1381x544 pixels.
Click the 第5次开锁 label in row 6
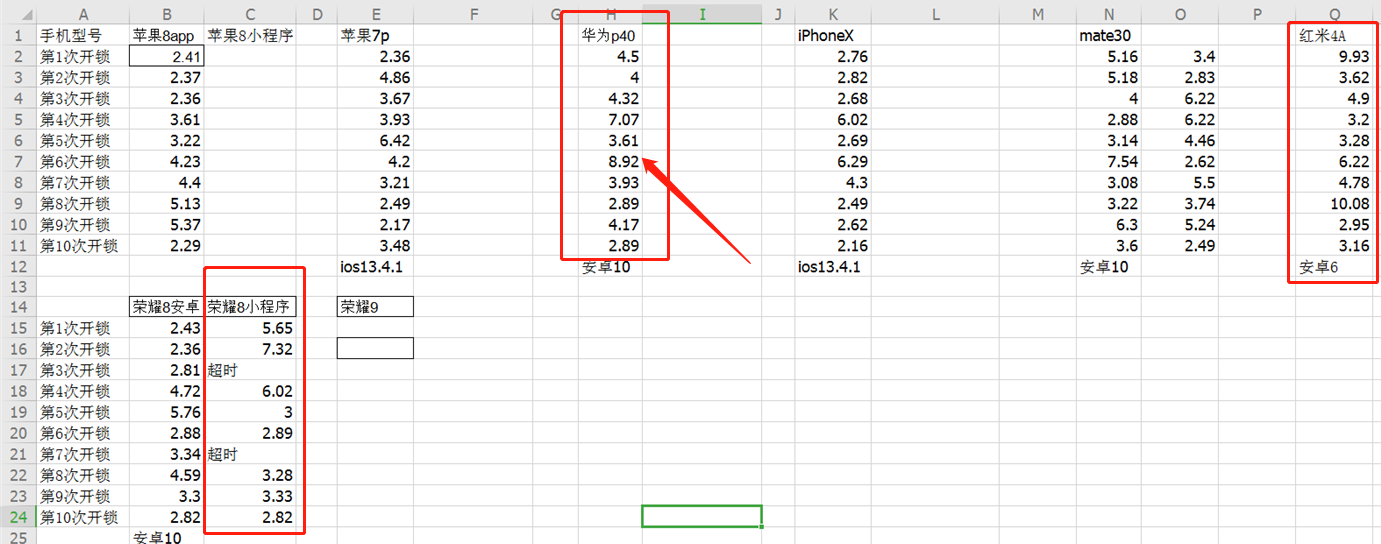pos(83,140)
